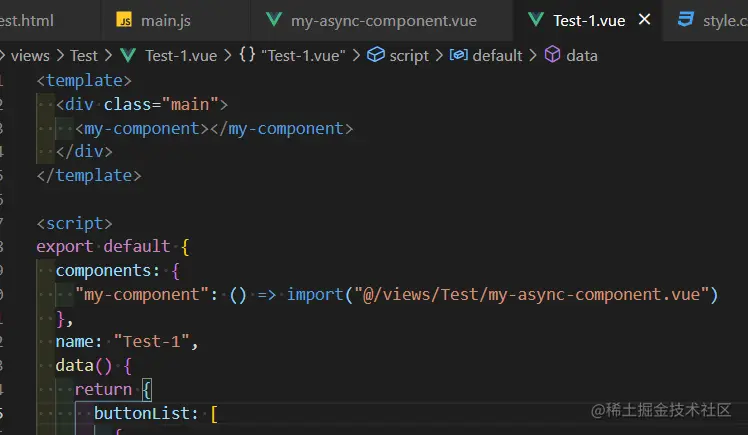Click the closing /my-component tag
This screenshot has width=748, height=435.
tap(281, 128)
